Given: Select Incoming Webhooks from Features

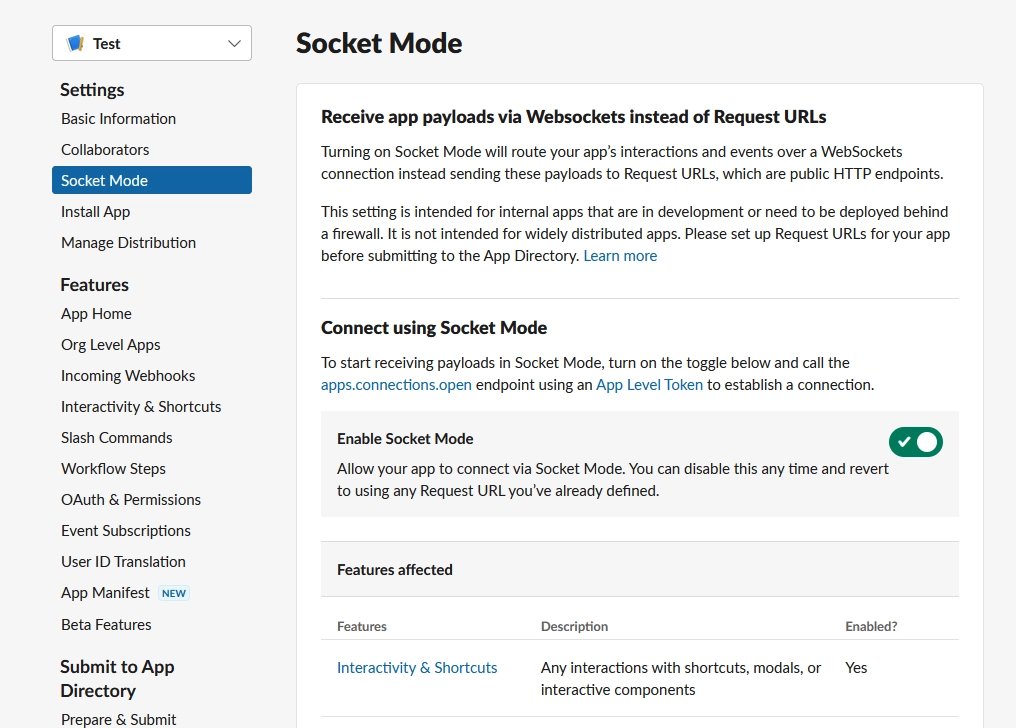Looking at the screenshot, I should (x=127, y=375).
